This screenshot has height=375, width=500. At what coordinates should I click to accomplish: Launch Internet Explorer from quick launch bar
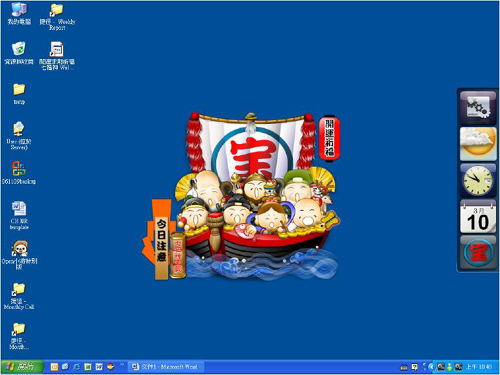76,367
